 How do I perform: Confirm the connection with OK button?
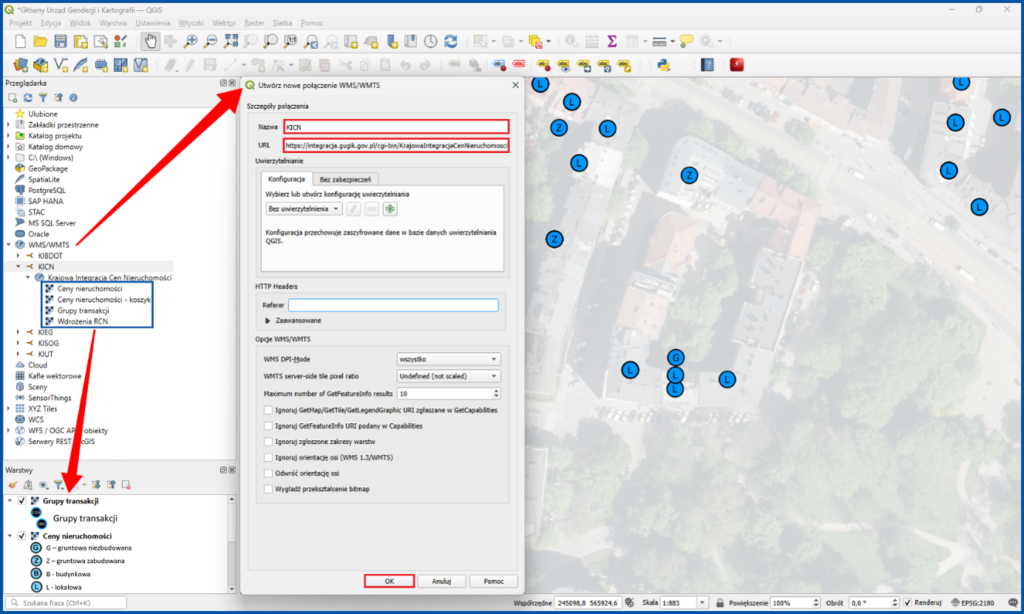coord(389,581)
